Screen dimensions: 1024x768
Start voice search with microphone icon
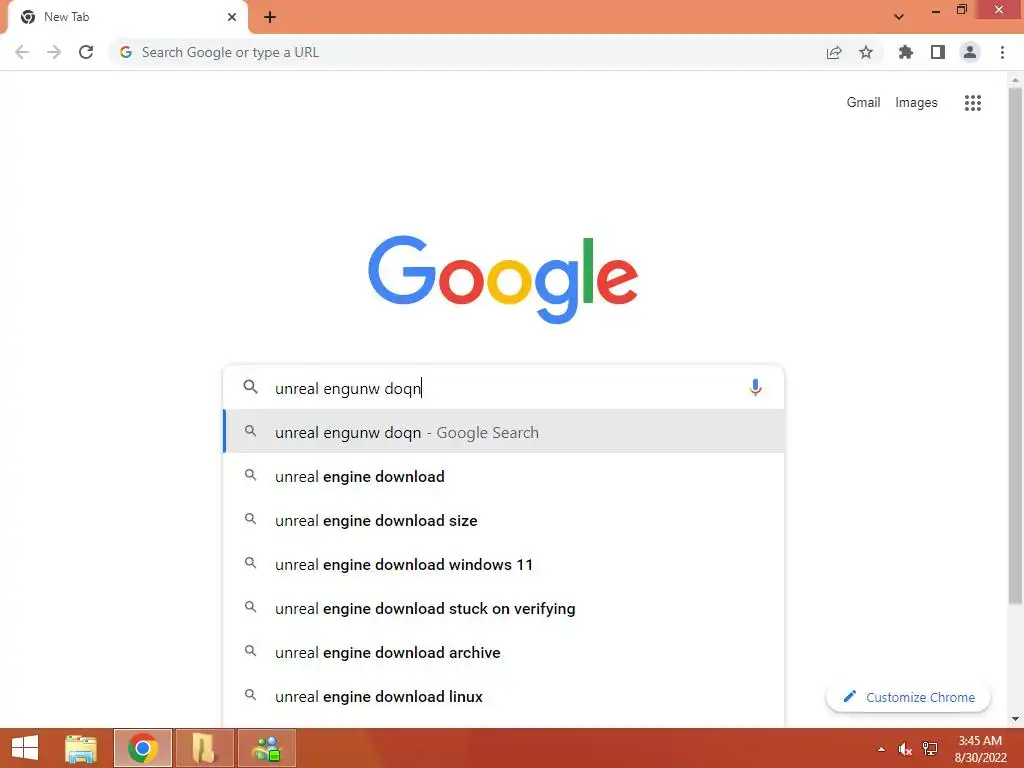(x=756, y=388)
